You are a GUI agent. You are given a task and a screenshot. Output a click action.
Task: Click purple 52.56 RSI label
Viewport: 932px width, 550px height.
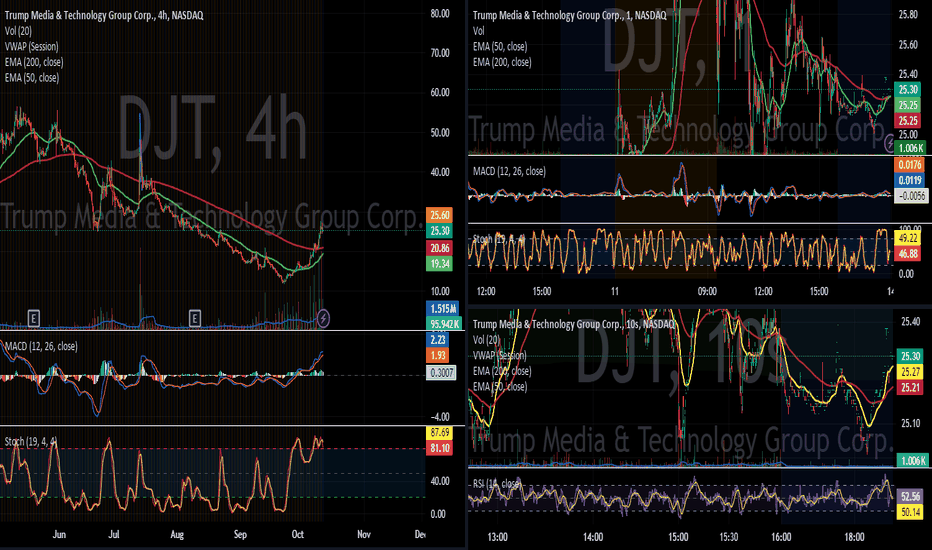tap(911, 496)
